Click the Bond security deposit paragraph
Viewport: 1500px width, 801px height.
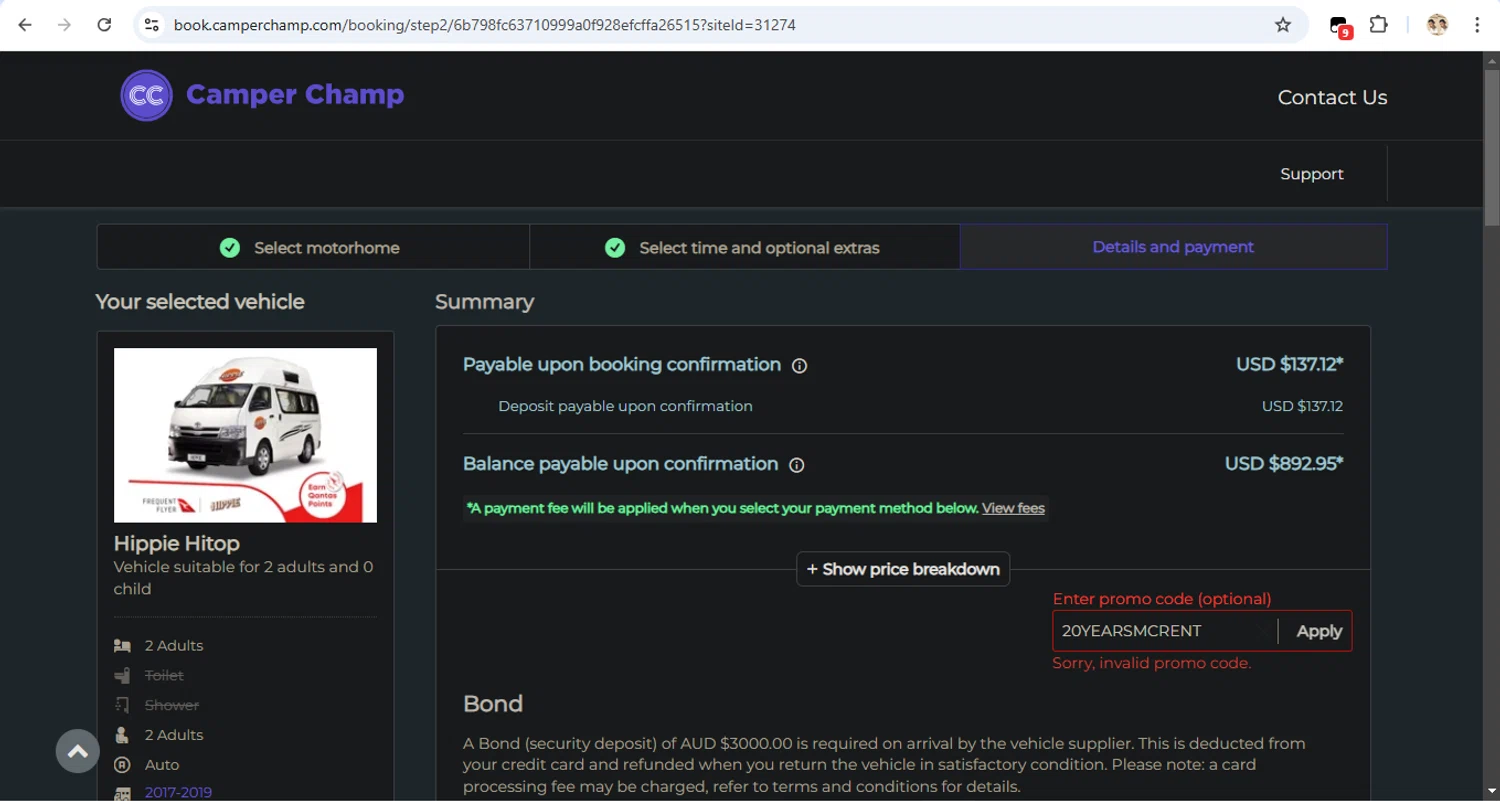click(x=885, y=765)
